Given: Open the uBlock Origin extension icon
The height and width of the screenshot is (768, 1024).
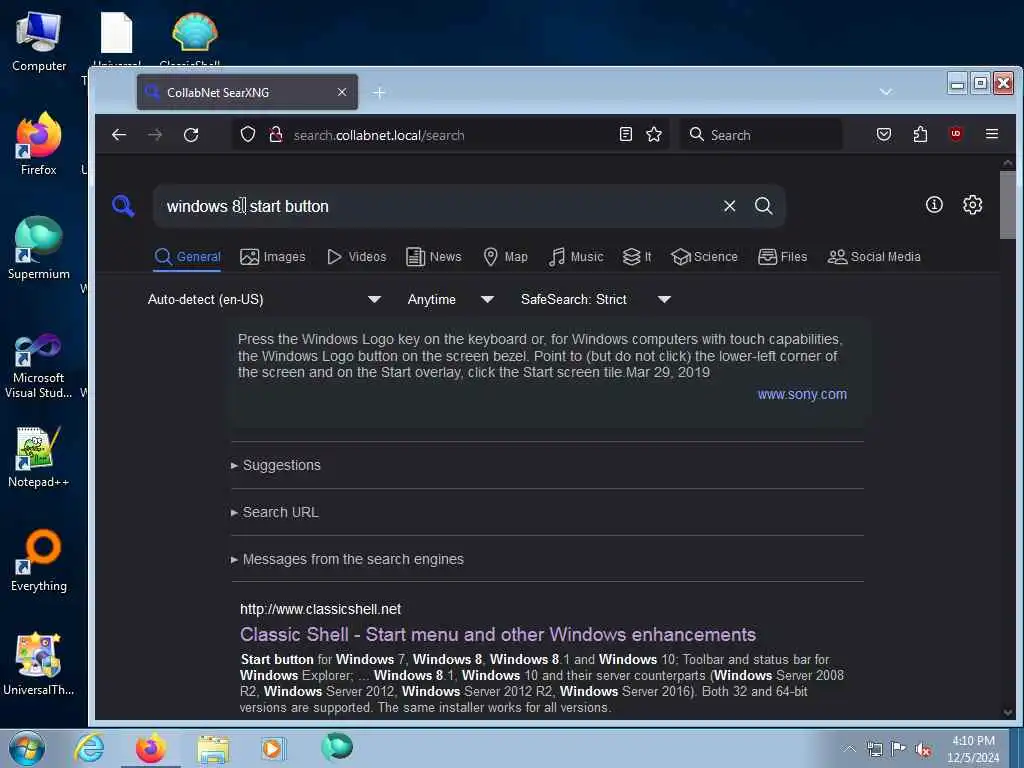Looking at the screenshot, I should tap(955, 135).
